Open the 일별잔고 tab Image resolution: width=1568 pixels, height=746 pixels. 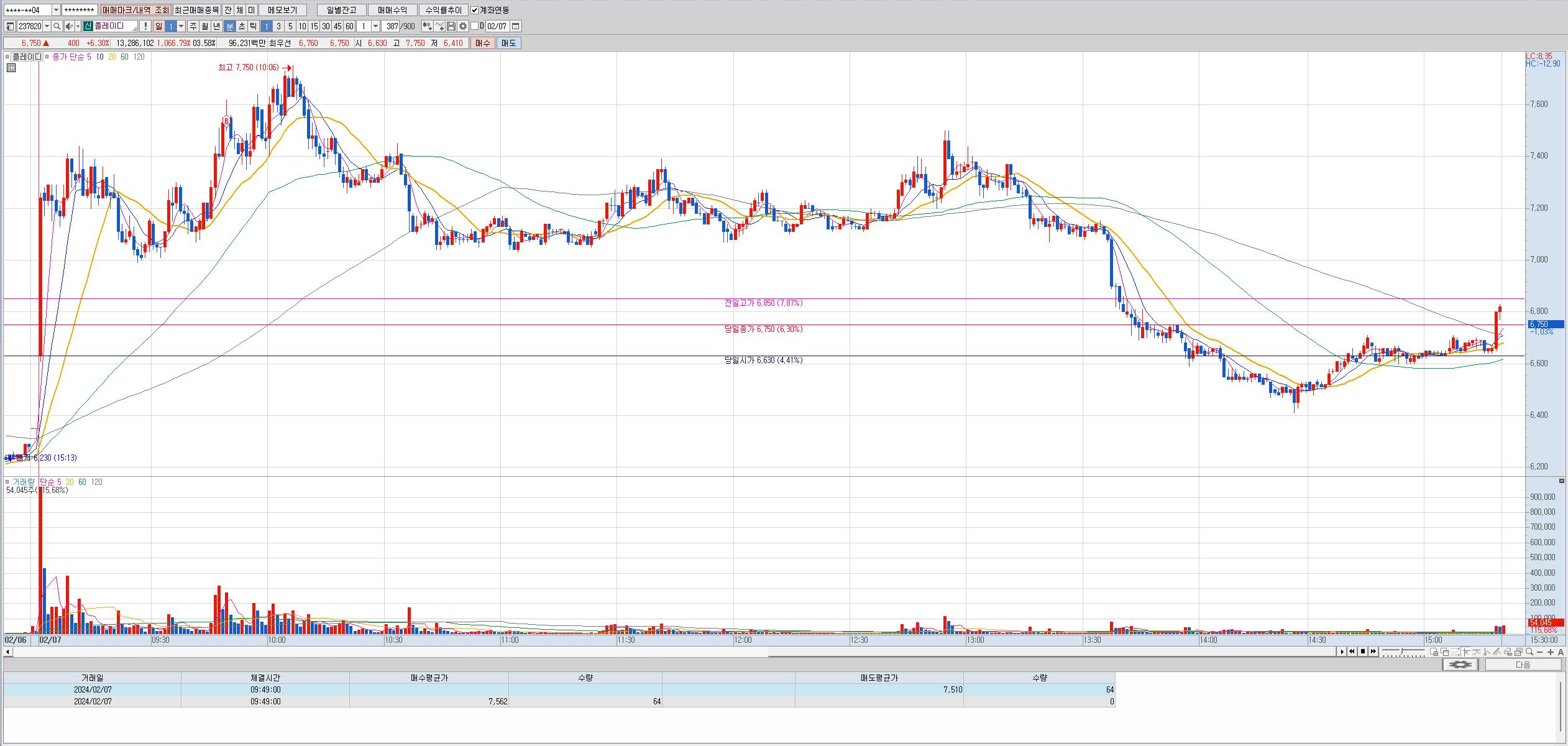coord(341,10)
